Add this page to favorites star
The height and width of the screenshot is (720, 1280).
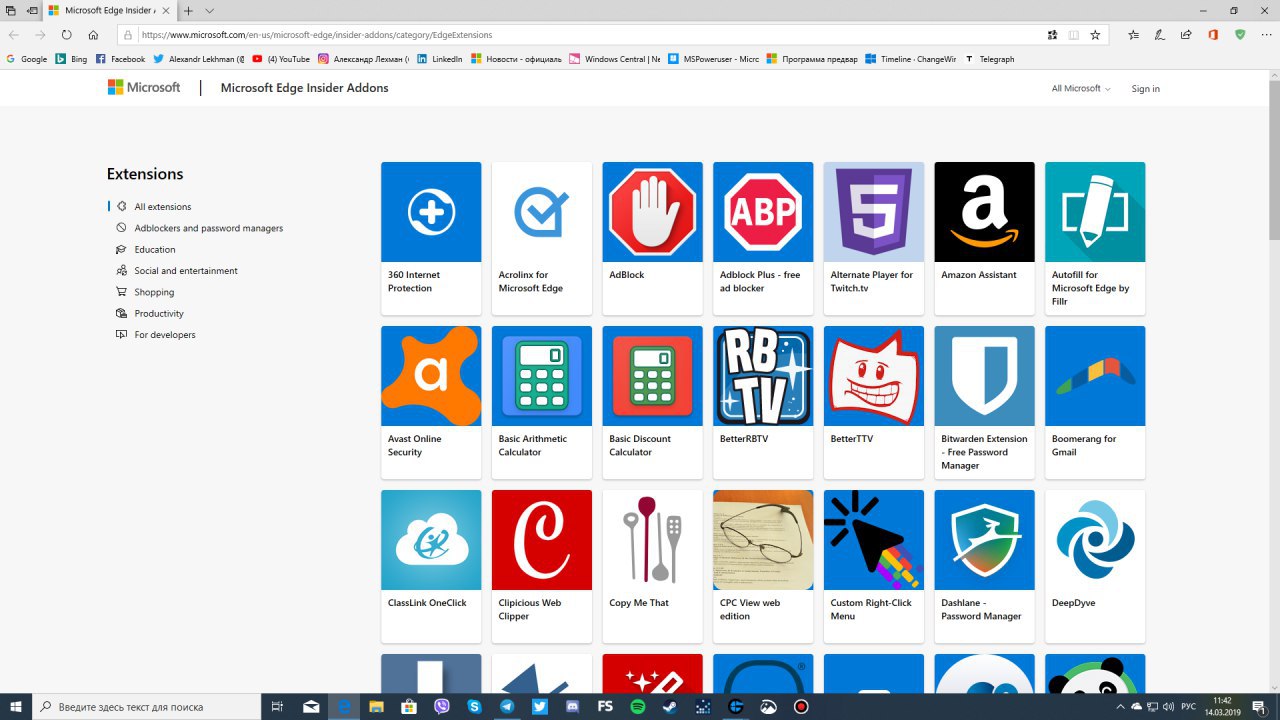tap(1095, 34)
